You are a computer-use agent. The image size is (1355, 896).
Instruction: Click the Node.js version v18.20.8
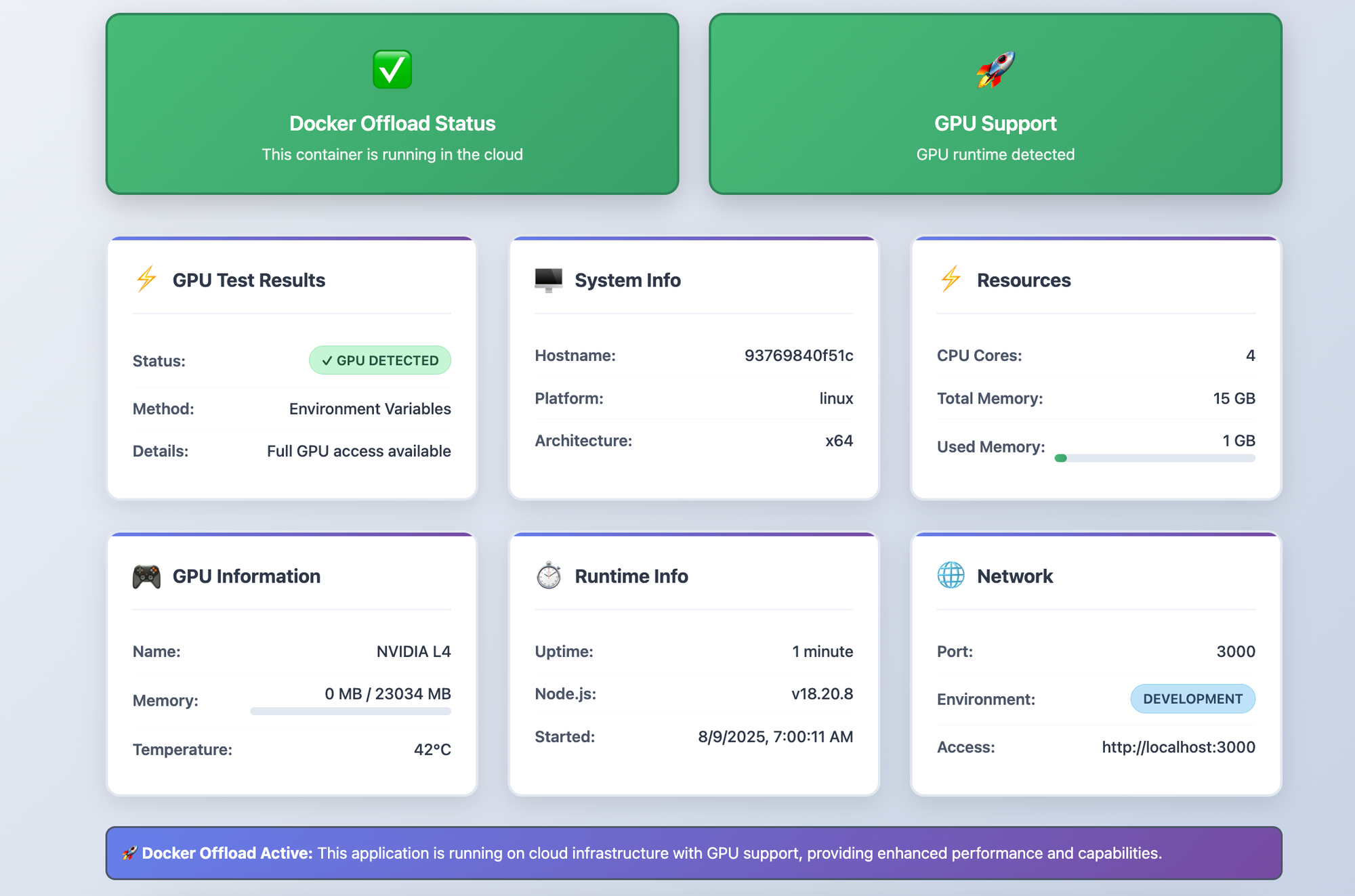coord(822,694)
